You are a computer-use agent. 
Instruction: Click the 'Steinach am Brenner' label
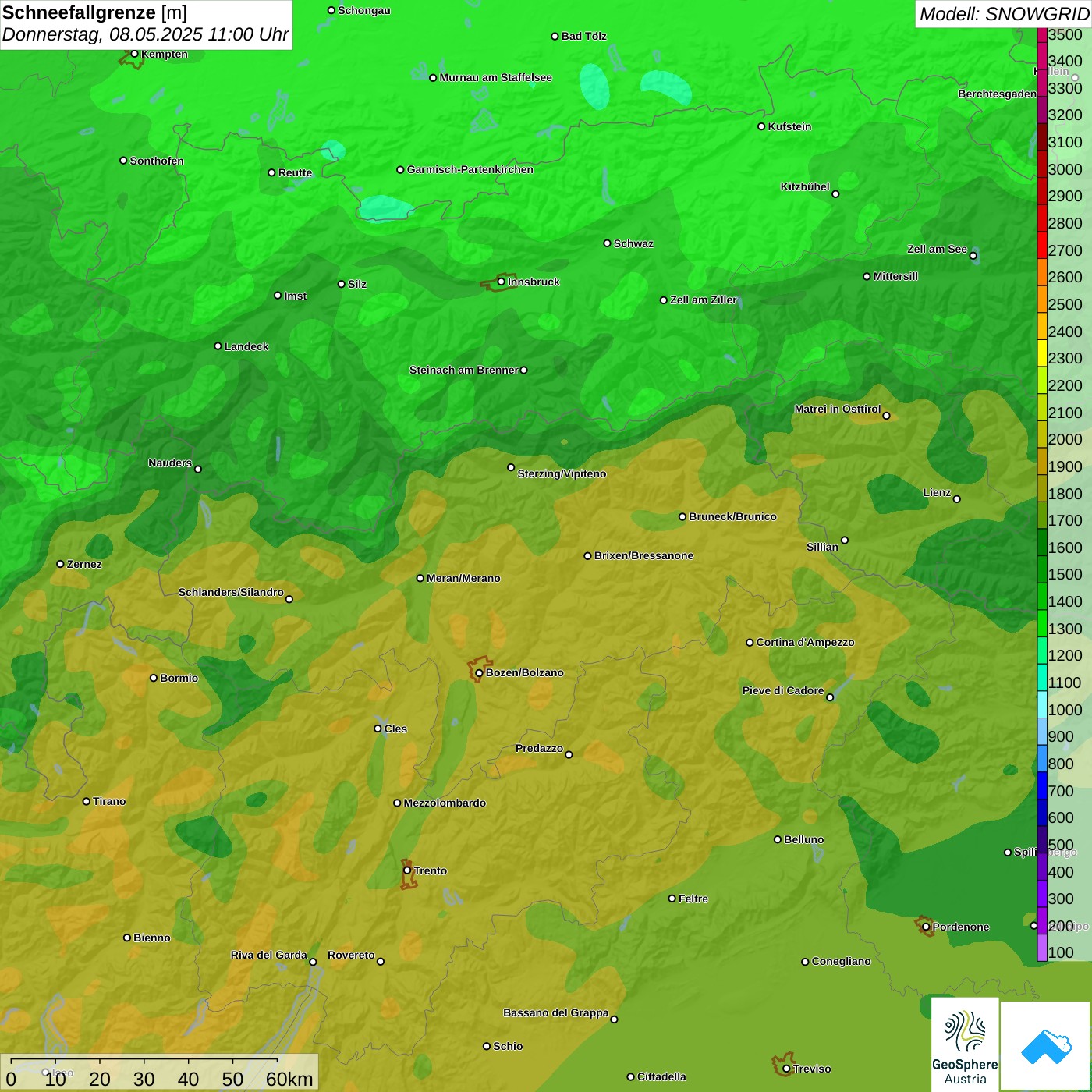tap(464, 370)
